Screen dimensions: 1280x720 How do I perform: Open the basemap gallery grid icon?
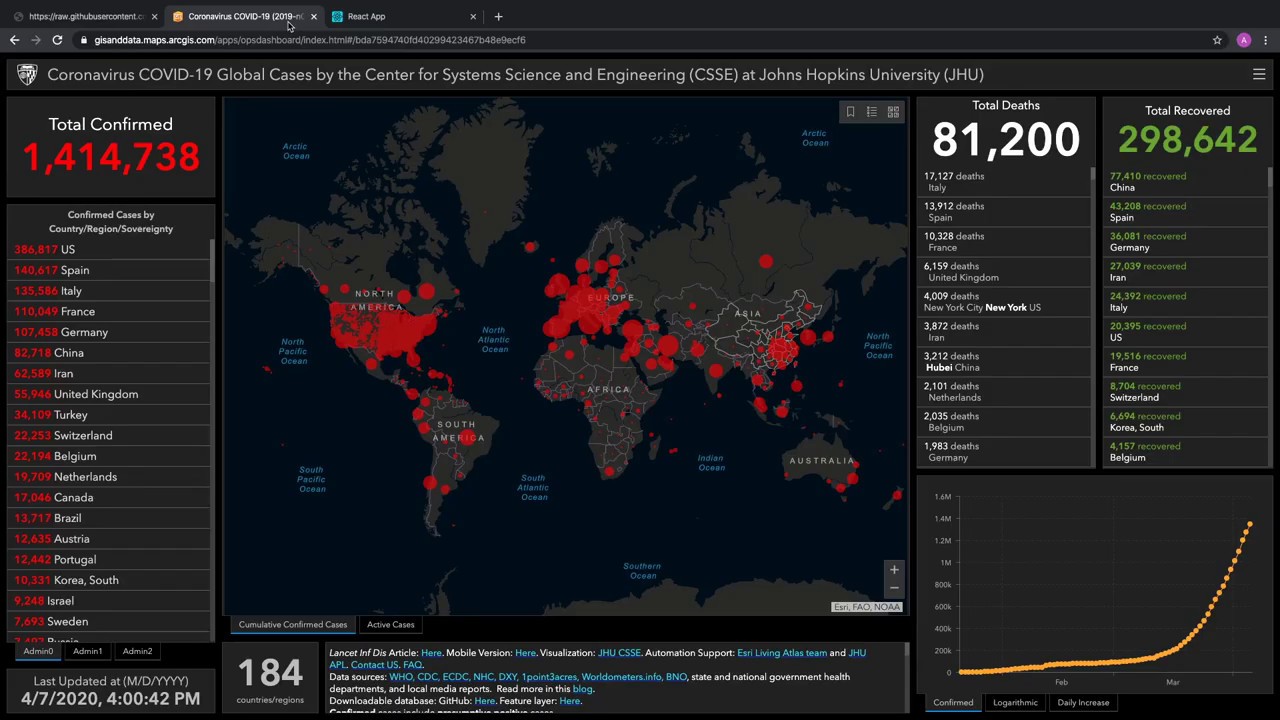(x=893, y=112)
